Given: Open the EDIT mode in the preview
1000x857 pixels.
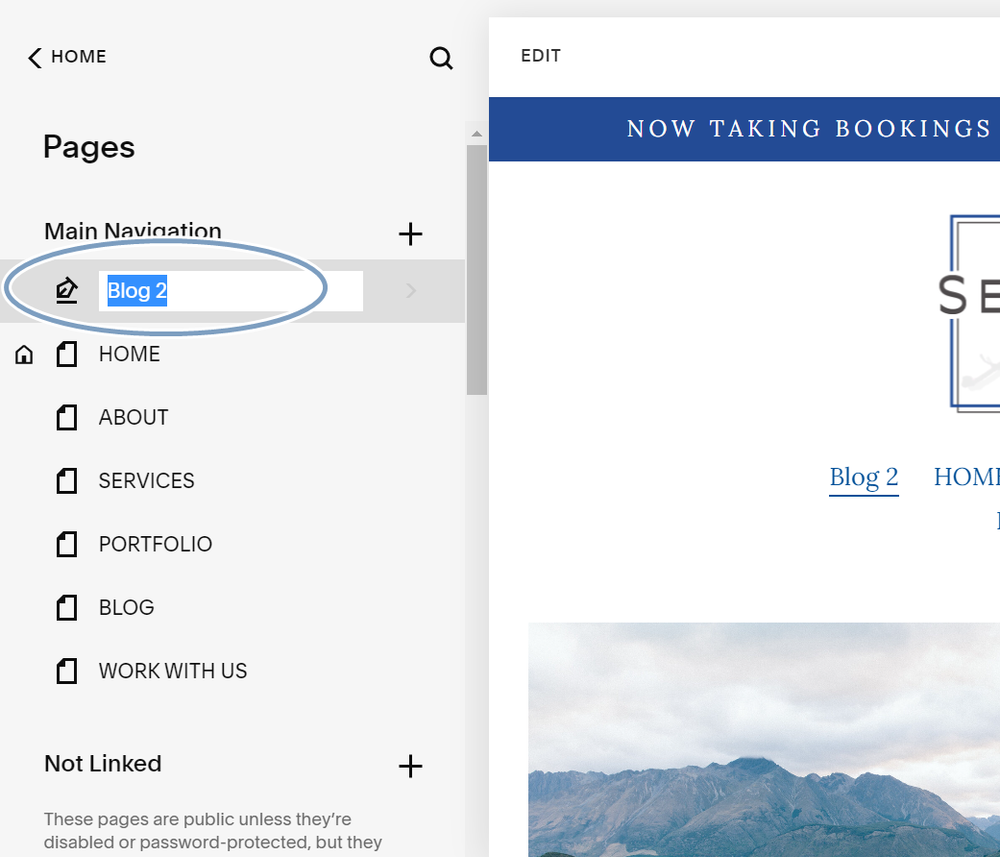Looking at the screenshot, I should (x=540, y=56).
